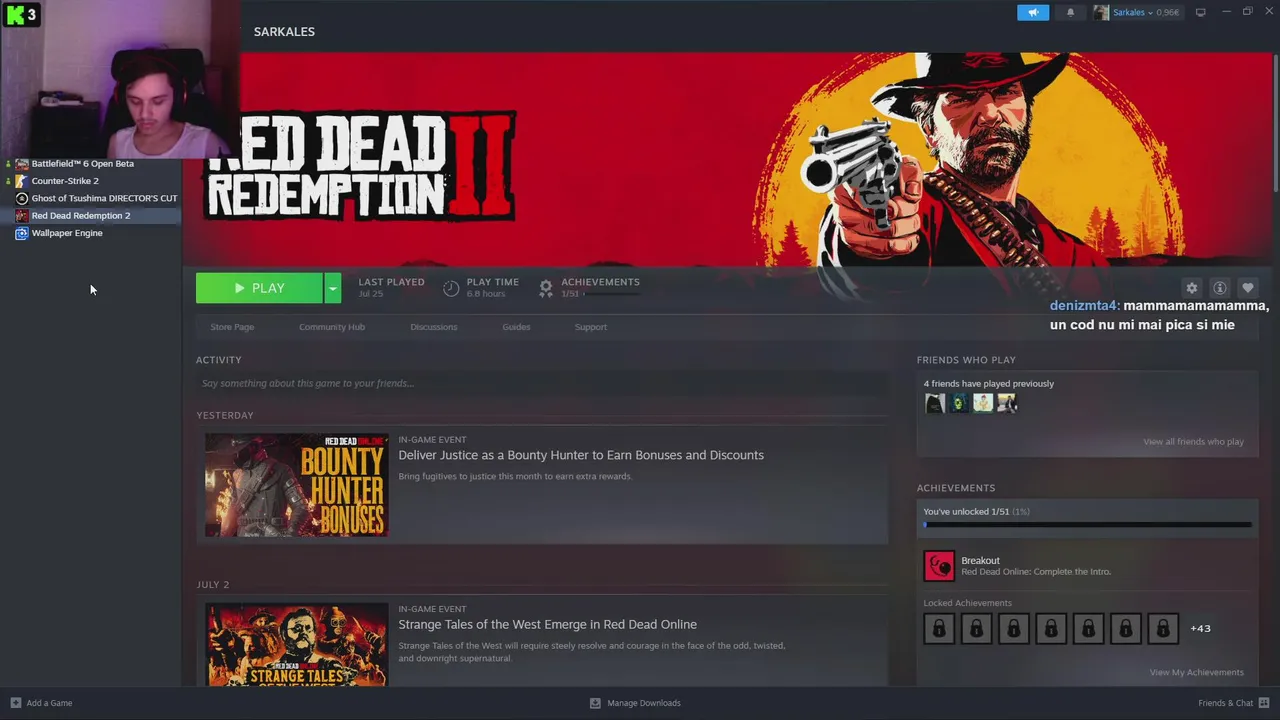Open the game info button
Image resolution: width=1280 pixels, height=720 pixels.
coord(1219,288)
